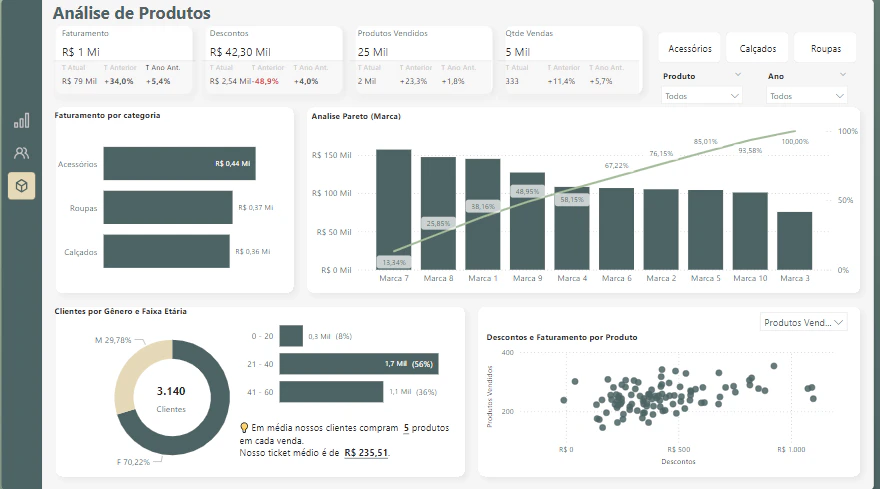The height and width of the screenshot is (489, 880).
Task: Select the Acessórios bar in category chart
Action: pyautogui.click(x=180, y=163)
